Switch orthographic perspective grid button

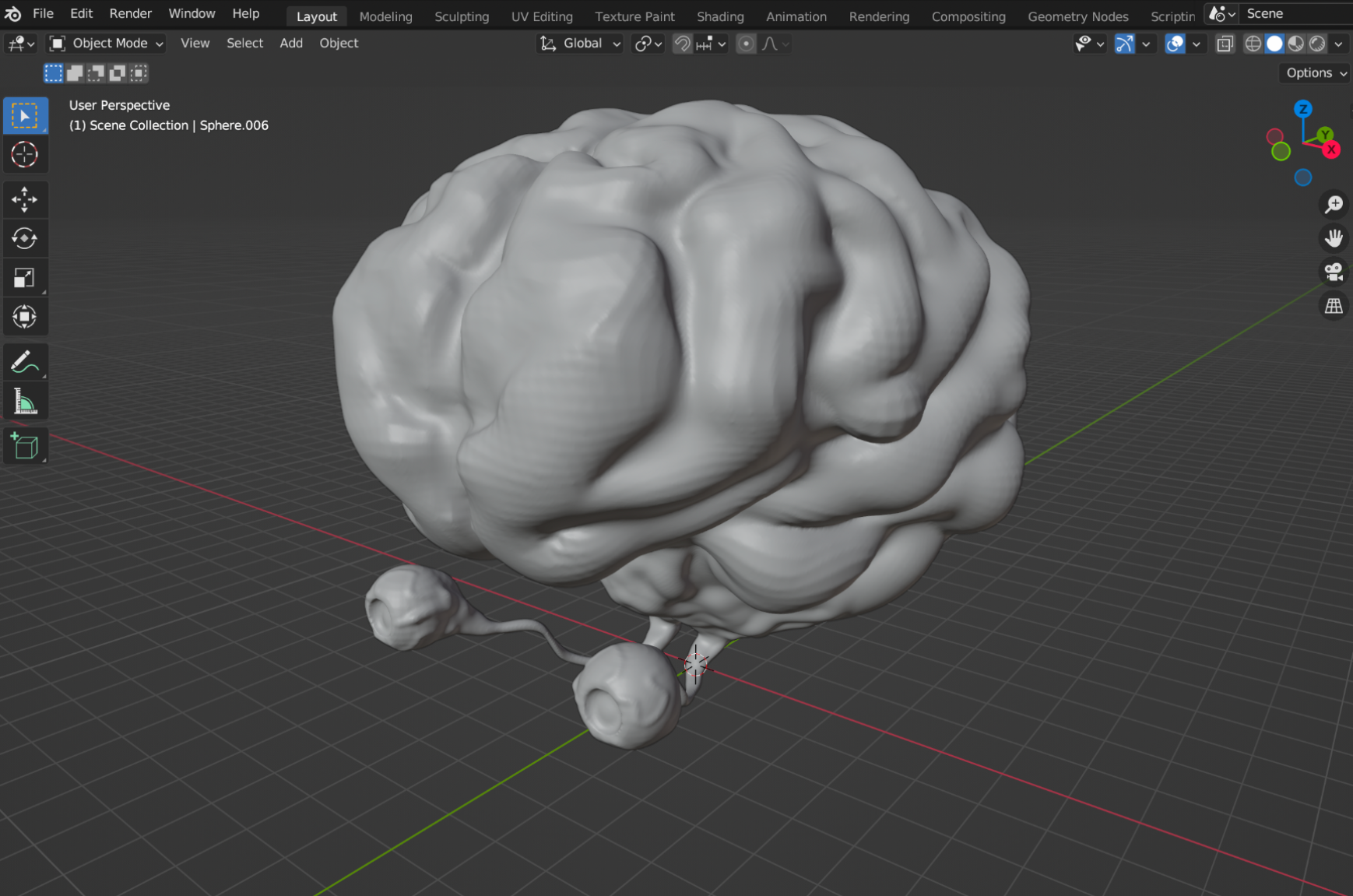[x=1334, y=306]
